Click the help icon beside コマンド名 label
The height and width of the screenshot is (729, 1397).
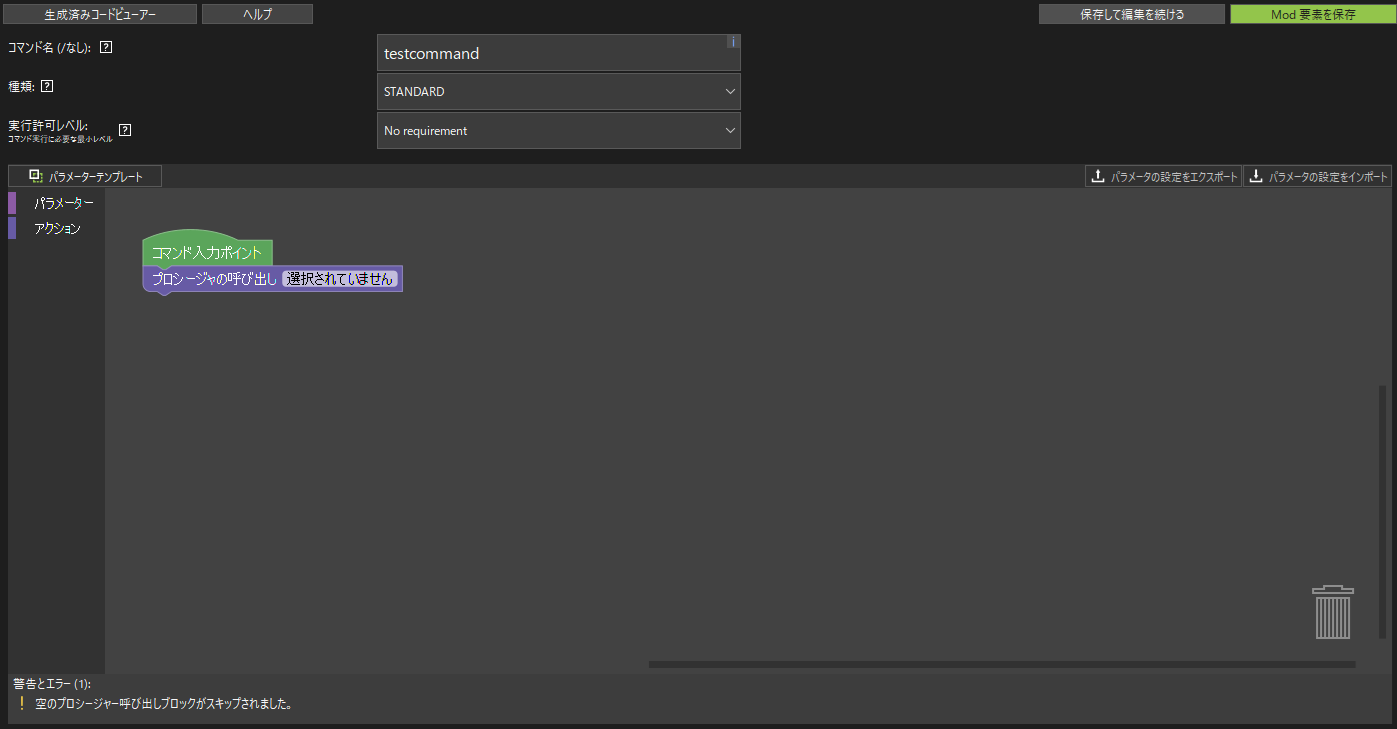click(106, 47)
